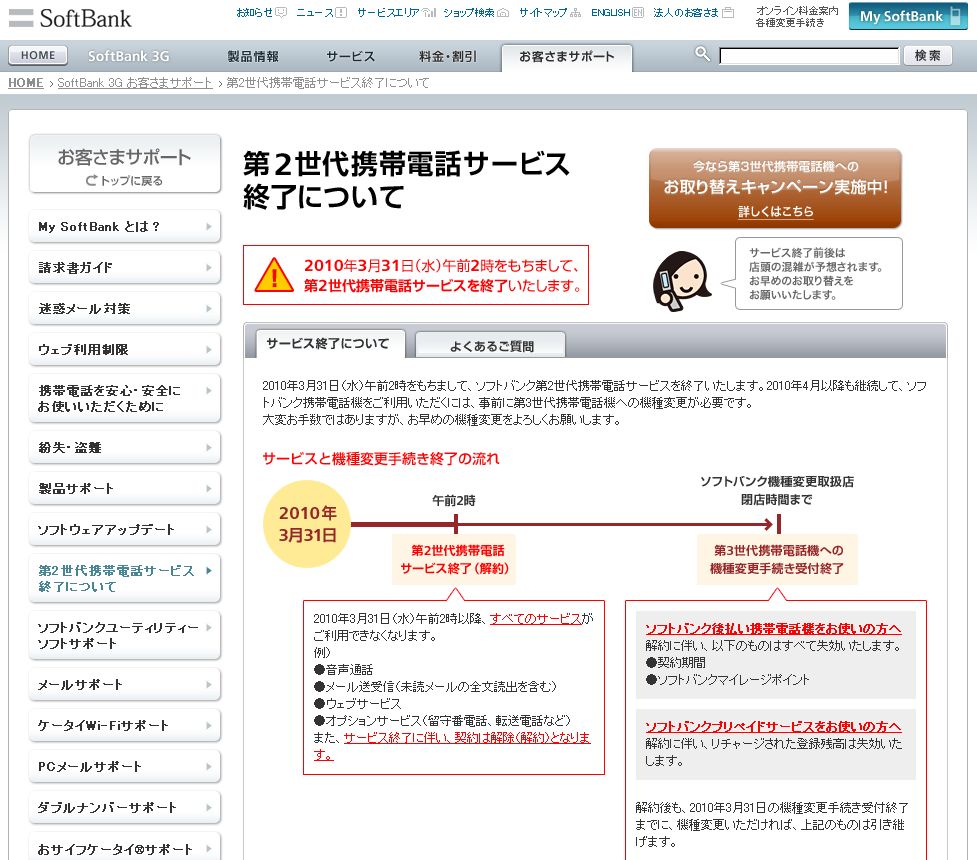Image resolution: width=977 pixels, height=860 pixels.
Task: Open the ショップ検索 shop search link
Action: point(476,12)
